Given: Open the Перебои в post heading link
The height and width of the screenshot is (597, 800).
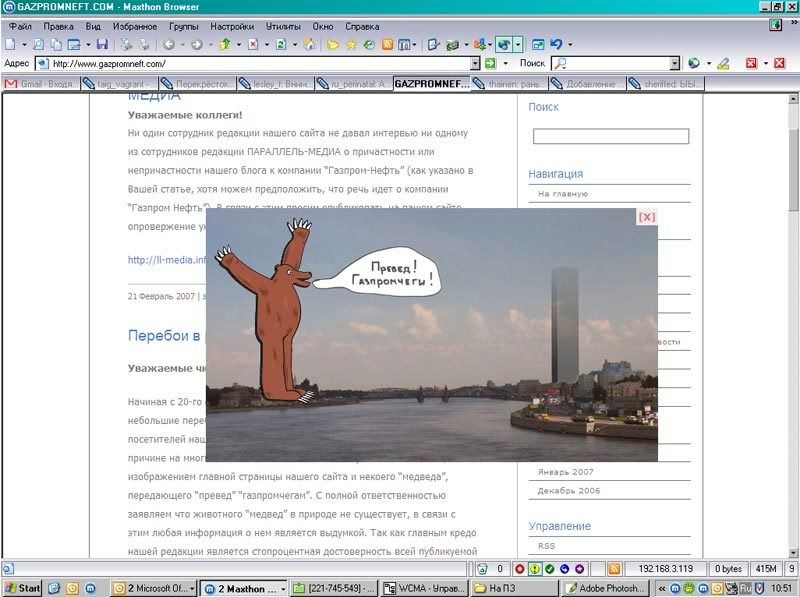Looking at the screenshot, I should click(164, 336).
